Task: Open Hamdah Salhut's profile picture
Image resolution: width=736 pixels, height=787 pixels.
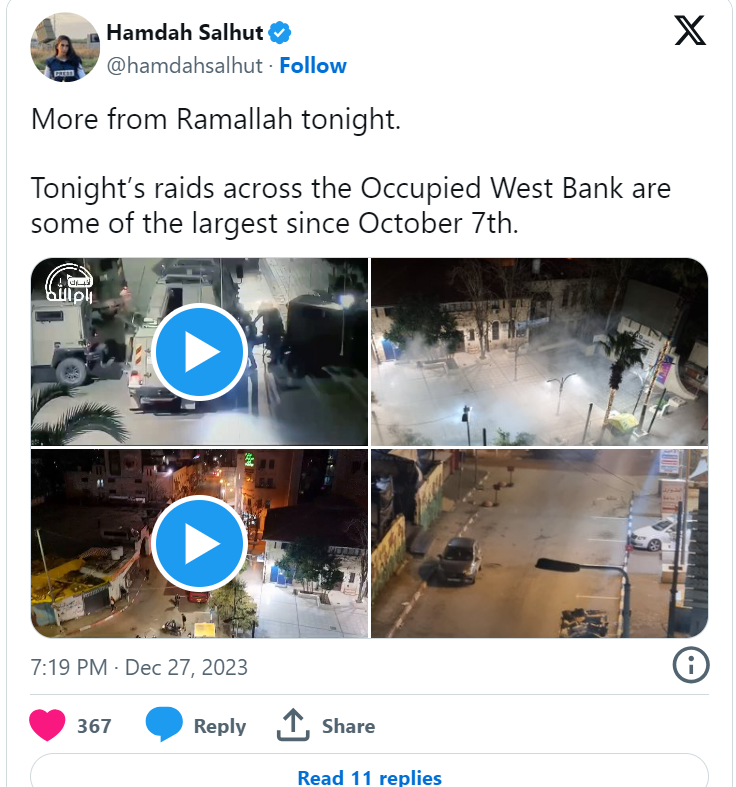Action: [65, 48]
